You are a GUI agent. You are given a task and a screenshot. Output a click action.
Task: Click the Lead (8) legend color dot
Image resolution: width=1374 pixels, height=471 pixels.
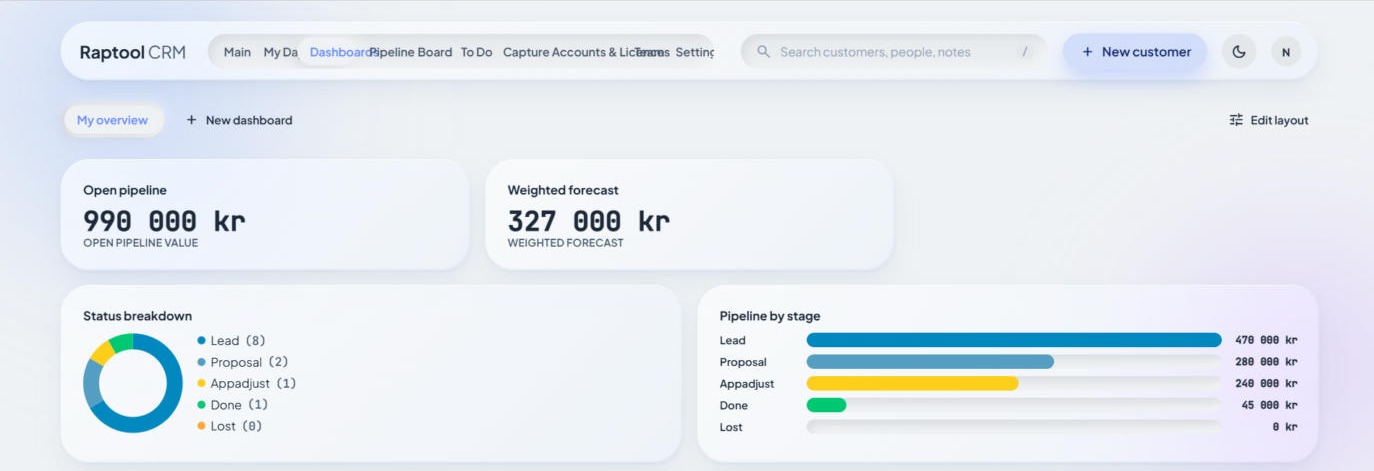pos(201,341)
